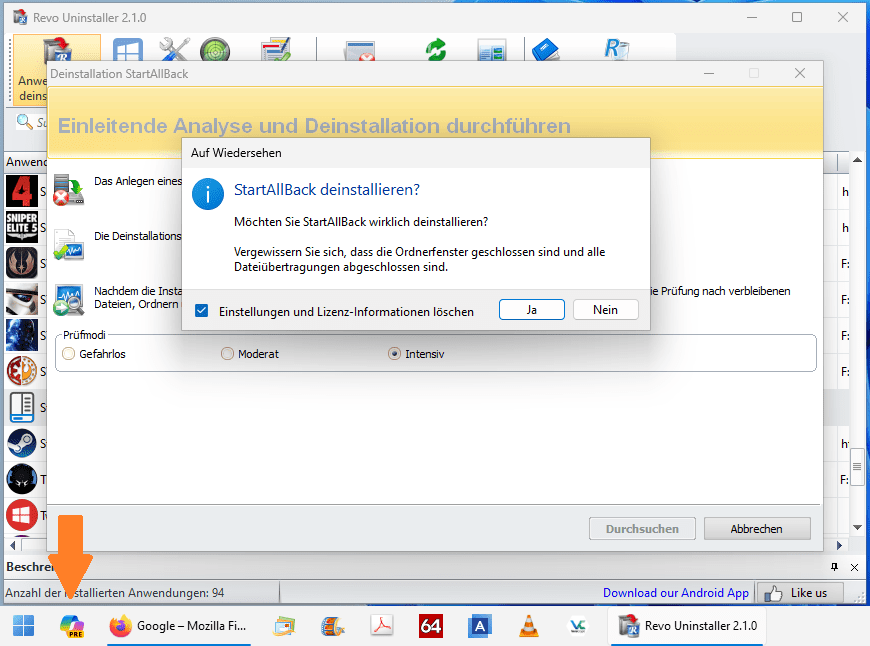Screen dimensions: 870x646
Task: Close the Beschreibung panel
Action: pyautogui.click(x=854, y=567)
